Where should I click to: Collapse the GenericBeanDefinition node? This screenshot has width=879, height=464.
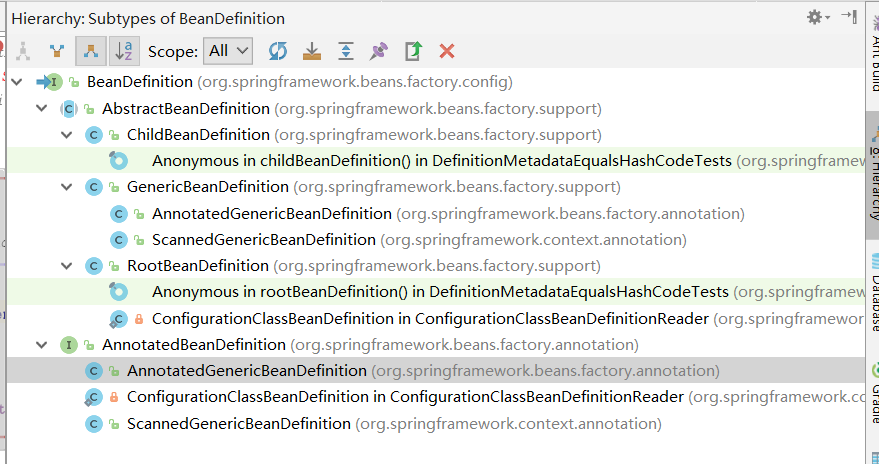[x=66, y=187]
